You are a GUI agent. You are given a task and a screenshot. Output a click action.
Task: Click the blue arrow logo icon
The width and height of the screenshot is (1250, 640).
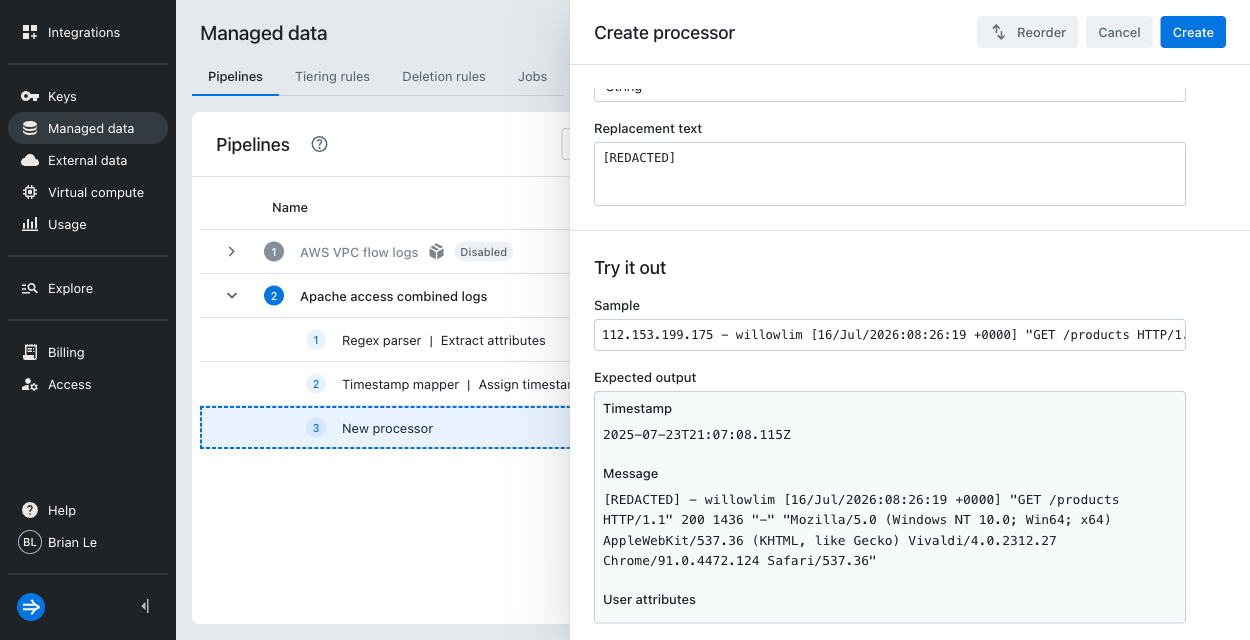click(31, 606)
